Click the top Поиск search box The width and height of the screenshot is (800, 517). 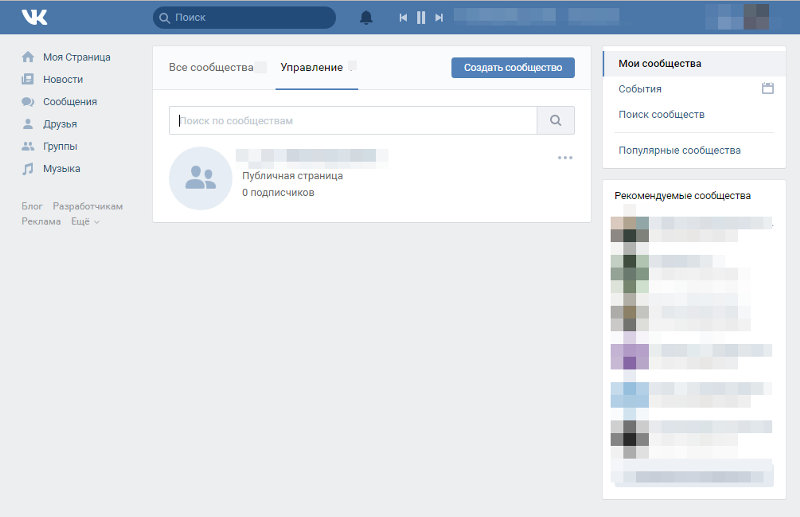pyautogui.click(x=245, y=18)
